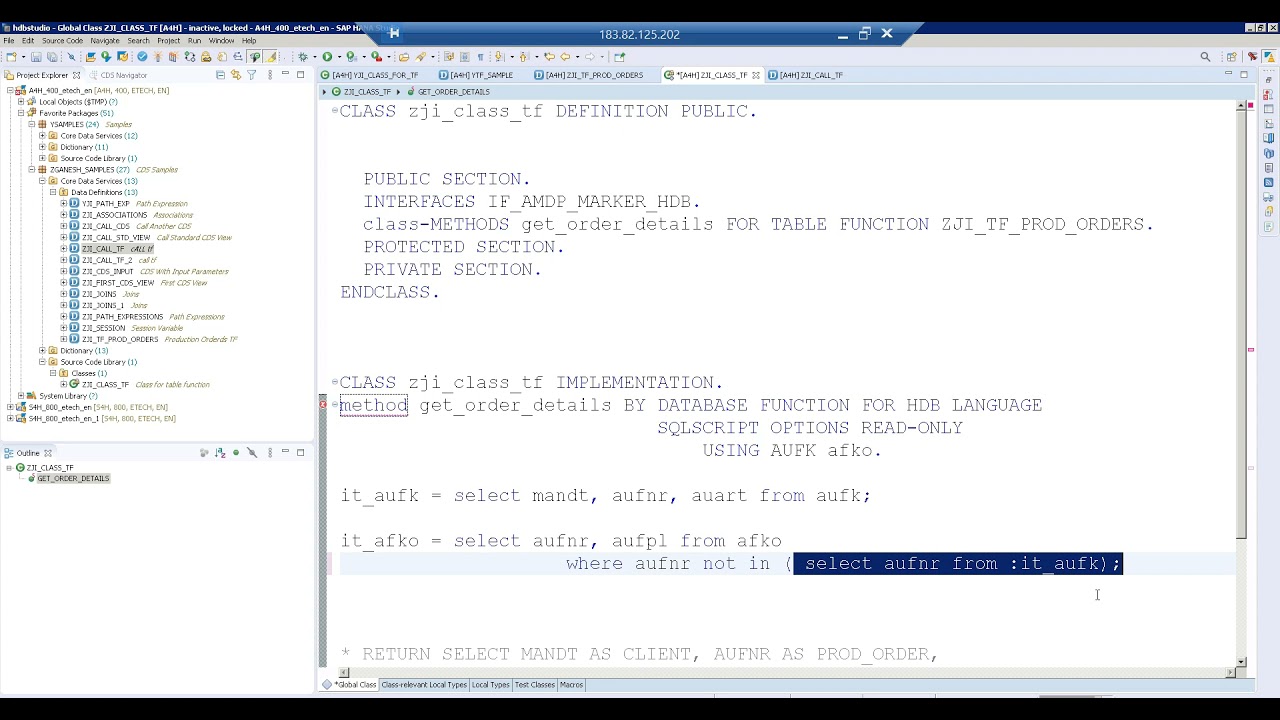Open Project Explorer view menu dots
Viewport: 1280px width, 720px height.
pos(270,75)
